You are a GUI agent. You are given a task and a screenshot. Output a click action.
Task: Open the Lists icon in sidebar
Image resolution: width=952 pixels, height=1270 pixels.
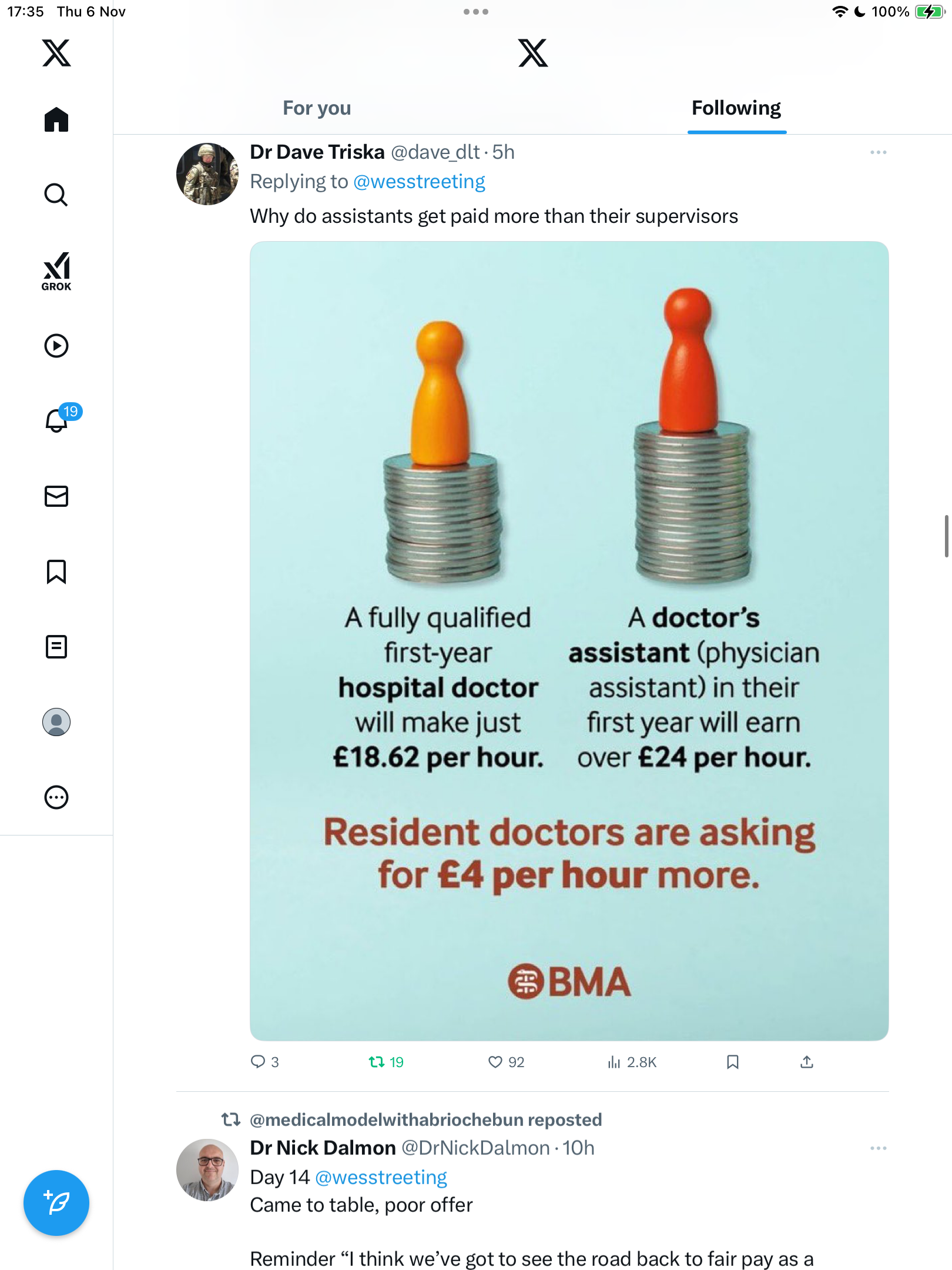pyautogui.click(x=56, y=647)
